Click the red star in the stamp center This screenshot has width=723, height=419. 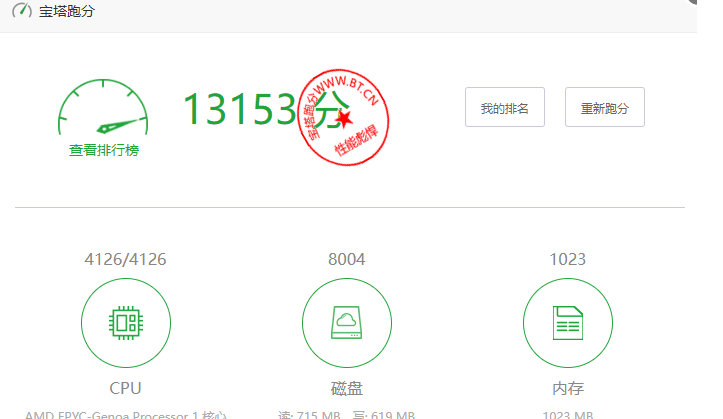(x=345, y=119)
